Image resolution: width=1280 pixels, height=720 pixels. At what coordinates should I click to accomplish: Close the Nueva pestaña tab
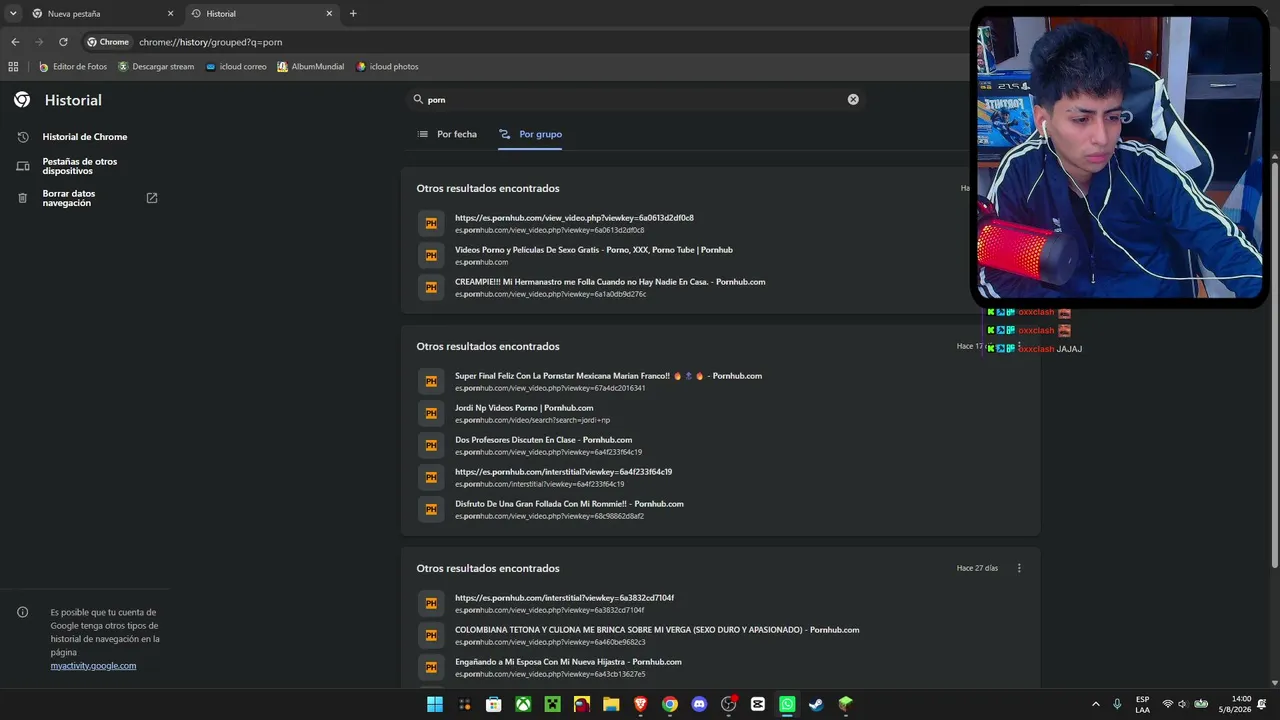pyautogui.click(x=170, y=13)
